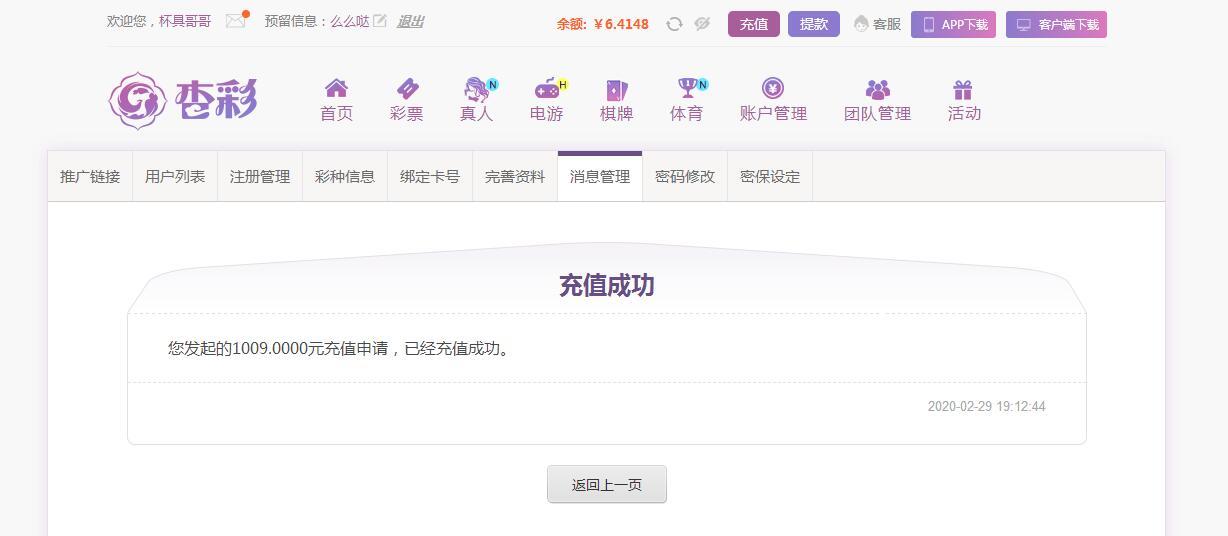Open the APP下载 download button
Screen dimensions: 1228x536
tap(953, 25)
